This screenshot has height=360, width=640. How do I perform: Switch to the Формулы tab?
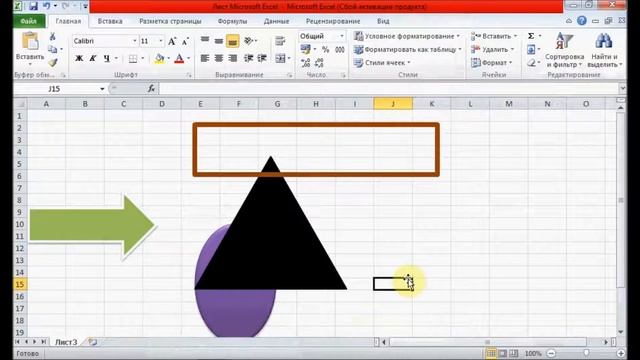[x=232, y=21]
